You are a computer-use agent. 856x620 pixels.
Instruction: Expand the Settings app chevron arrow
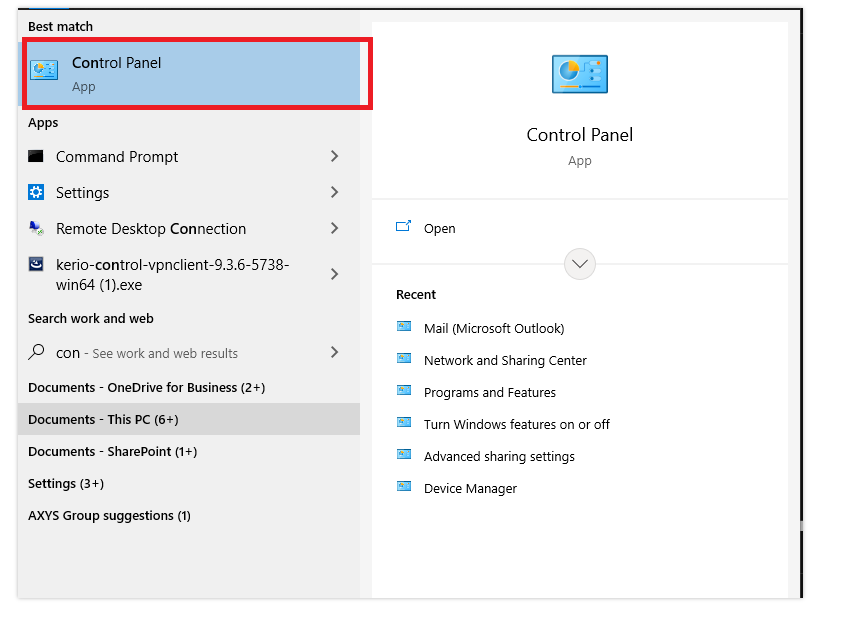click(335, 192)
